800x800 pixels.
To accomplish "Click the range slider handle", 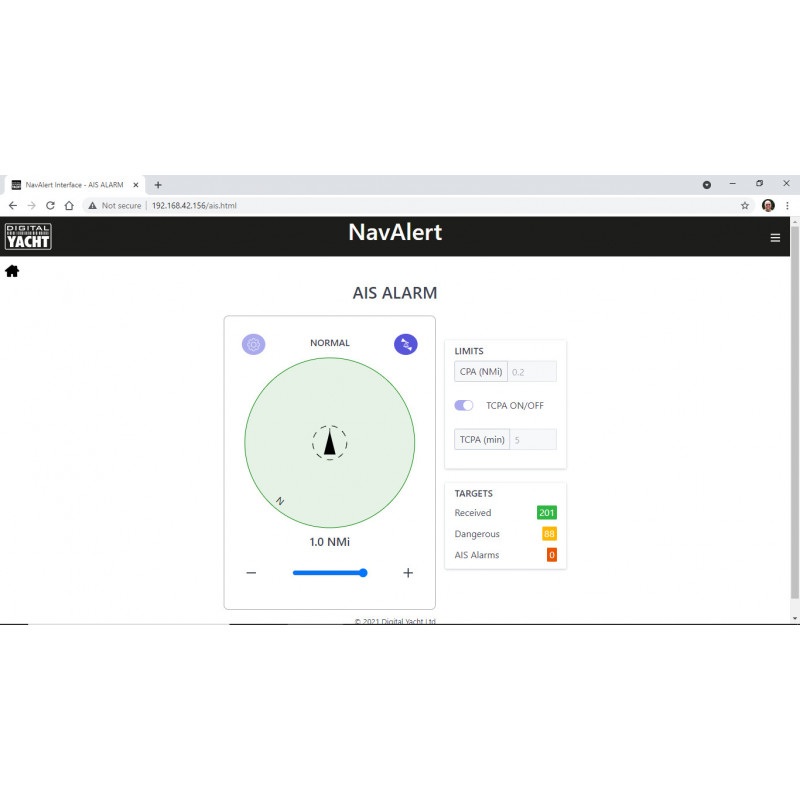I will (363, 573).
